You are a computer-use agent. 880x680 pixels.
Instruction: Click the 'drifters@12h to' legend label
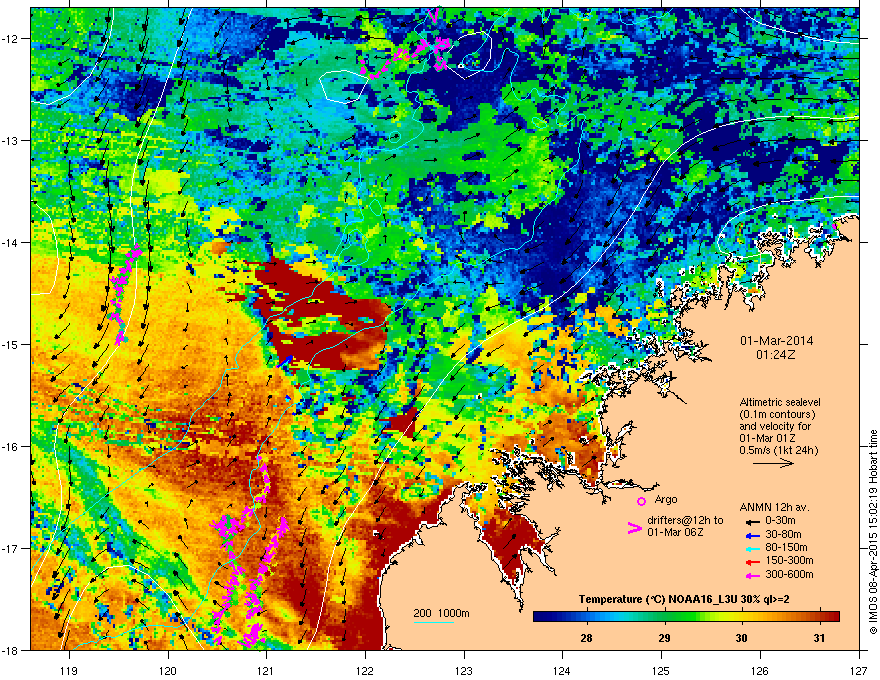[x=685, y=521]
